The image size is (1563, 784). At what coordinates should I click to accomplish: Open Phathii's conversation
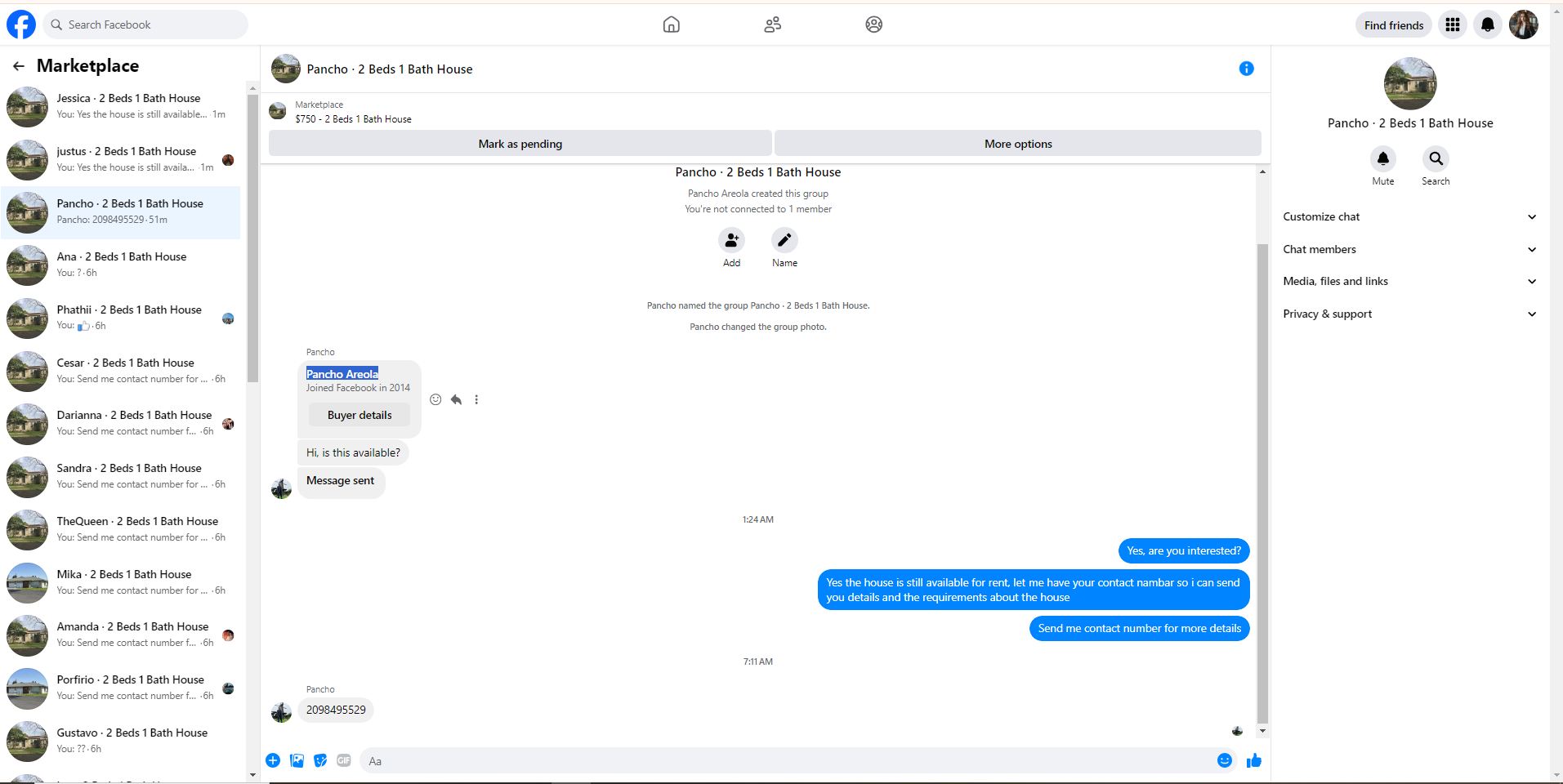click(x=123, y=318)
